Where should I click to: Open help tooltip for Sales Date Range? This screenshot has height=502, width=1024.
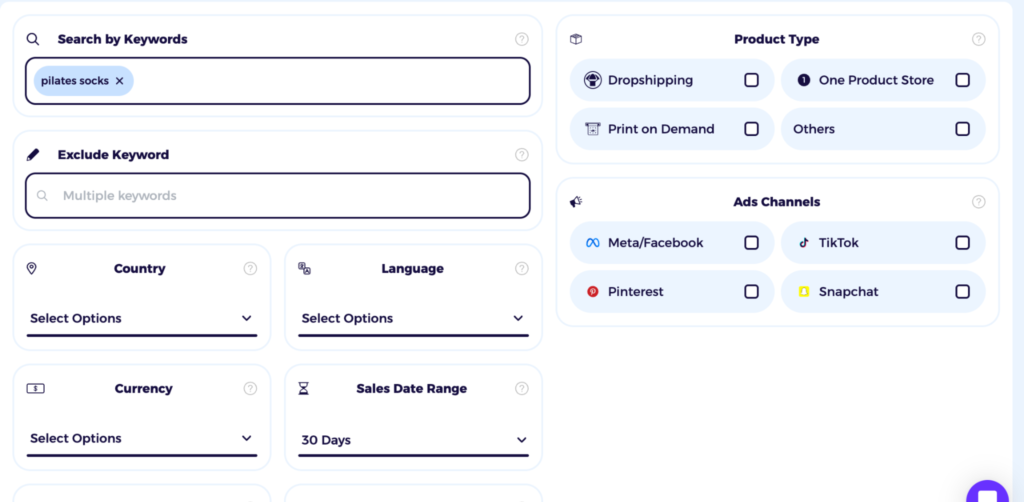pos(521,388)
